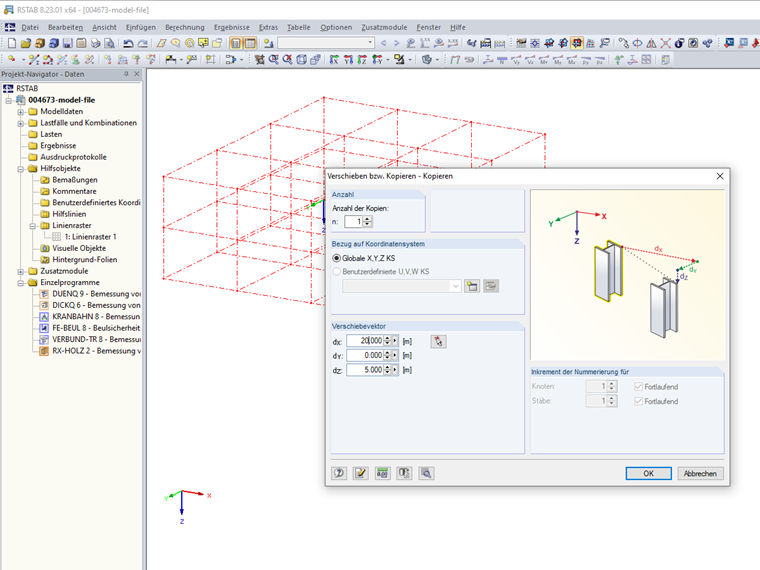
Task: Open the Bearbeiten menu
Action: [65, 27]
